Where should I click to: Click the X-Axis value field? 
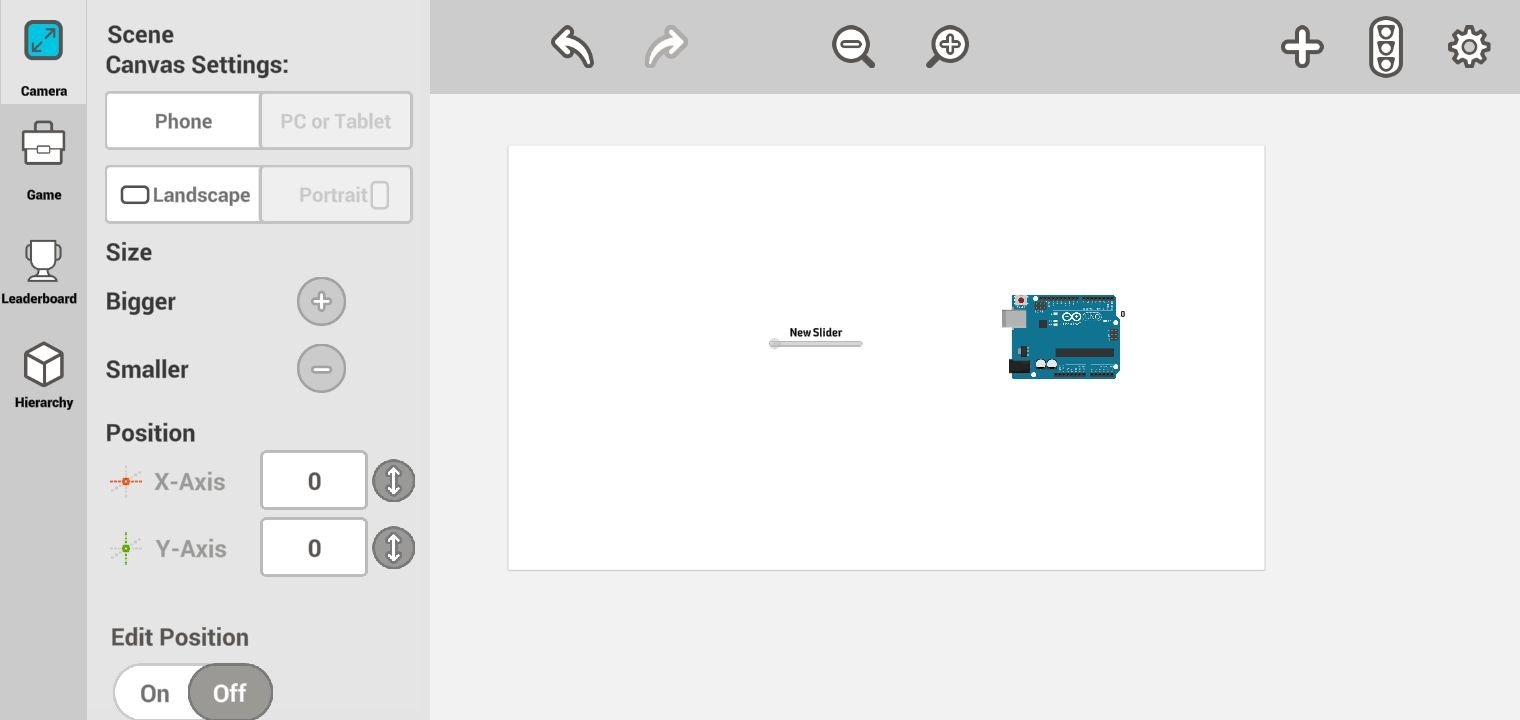click(x=314, y=481)
